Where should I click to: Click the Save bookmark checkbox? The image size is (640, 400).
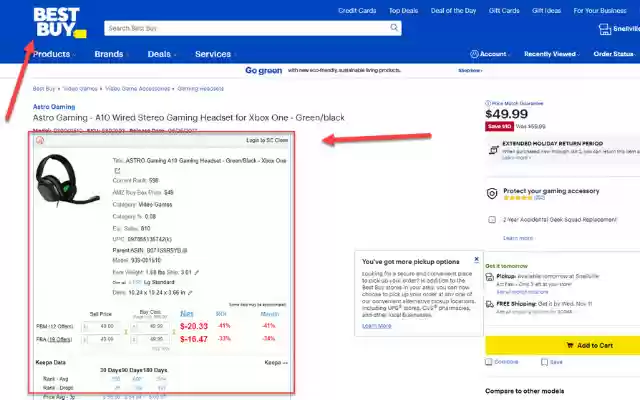(544, 362)
